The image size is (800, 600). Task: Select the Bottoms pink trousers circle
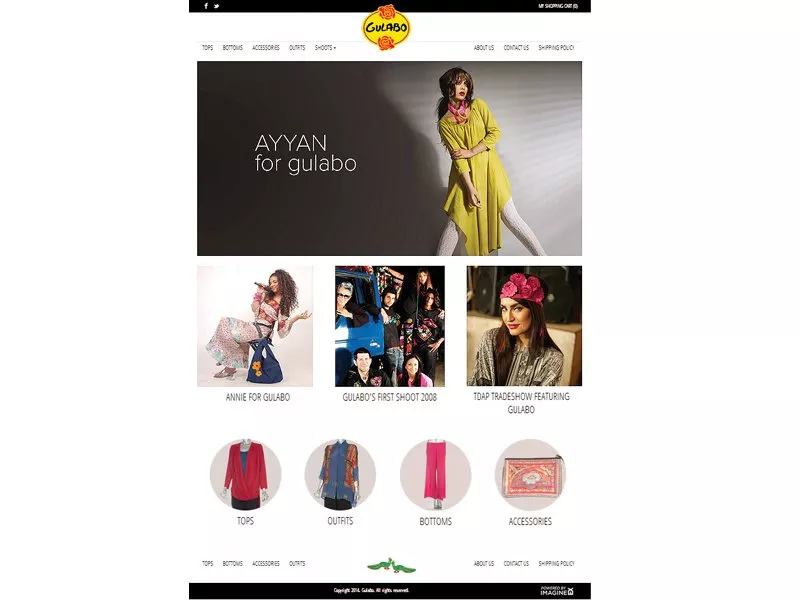click(x=435, y=474)
